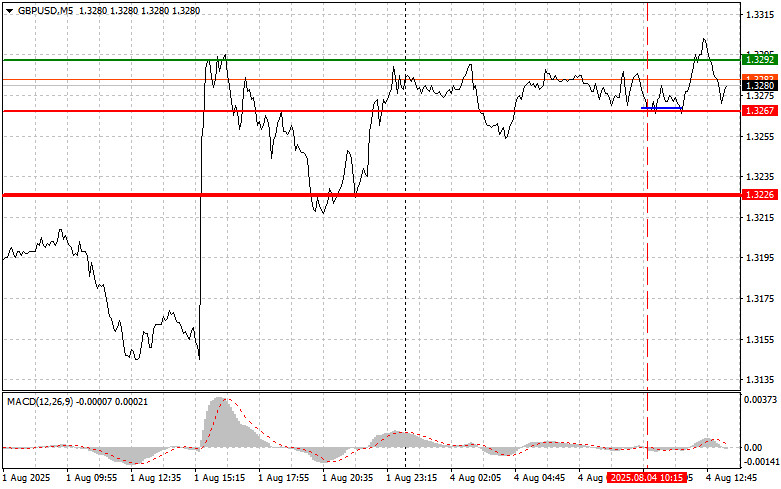Viewport: 781px width, 489px height.
Task: Click the 1 Aug 17:55 time axis label
Action: point(283,478)
